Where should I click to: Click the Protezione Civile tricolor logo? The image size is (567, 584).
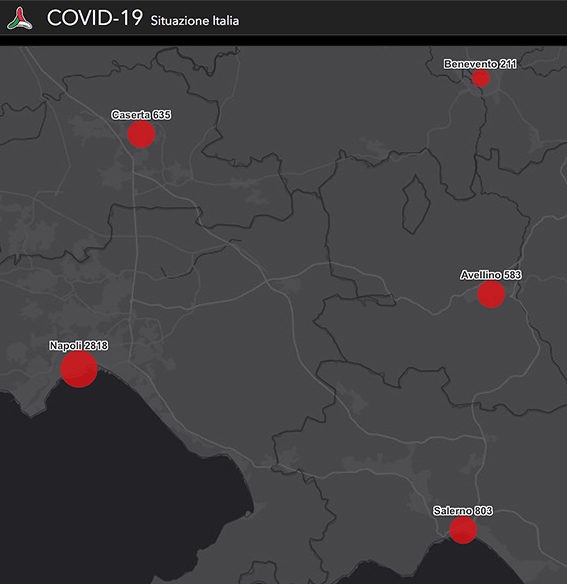[20, 19]
